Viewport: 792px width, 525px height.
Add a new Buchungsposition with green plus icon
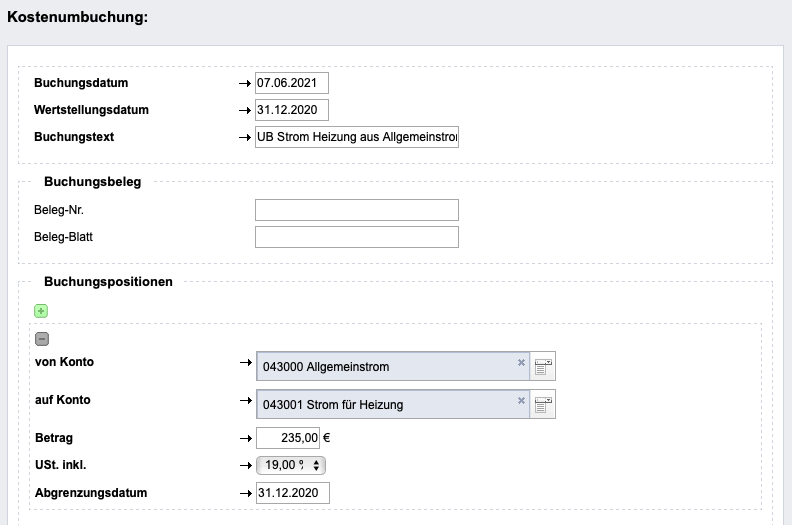[x=41, y=311]
